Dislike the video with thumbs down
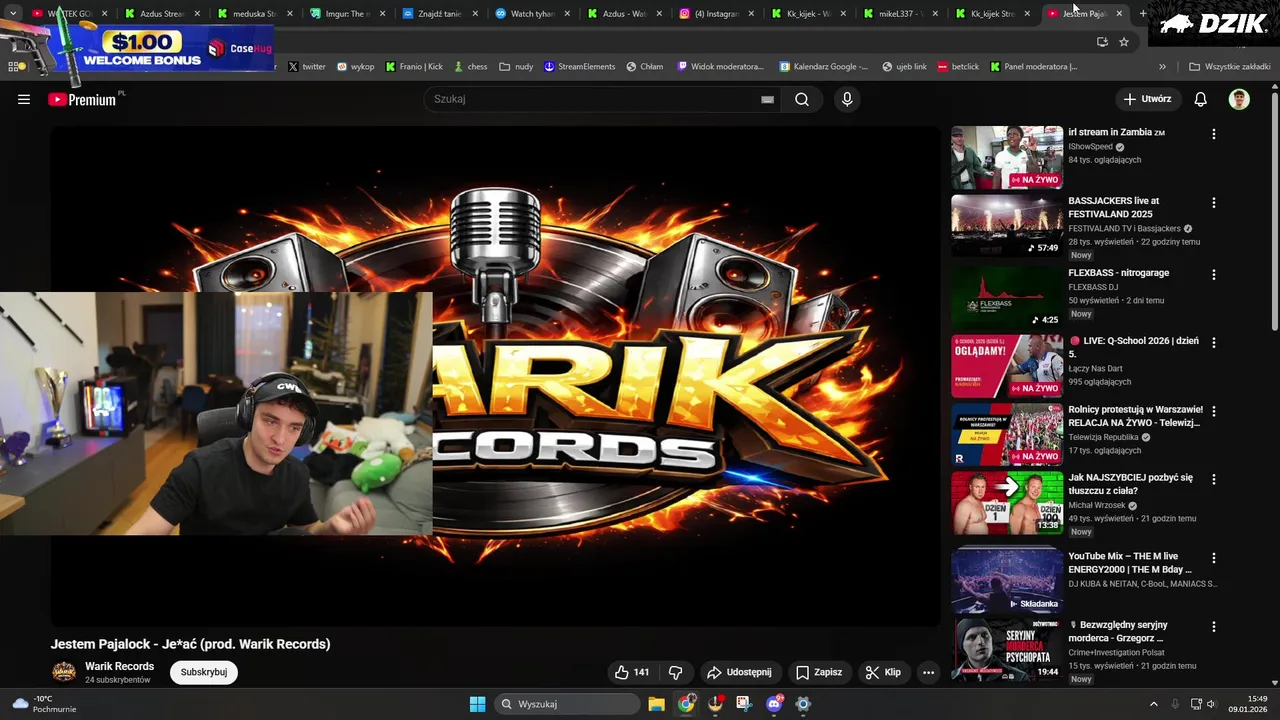Image resolution: width=1280 pixels, height=720 pixels. point(675,672)
